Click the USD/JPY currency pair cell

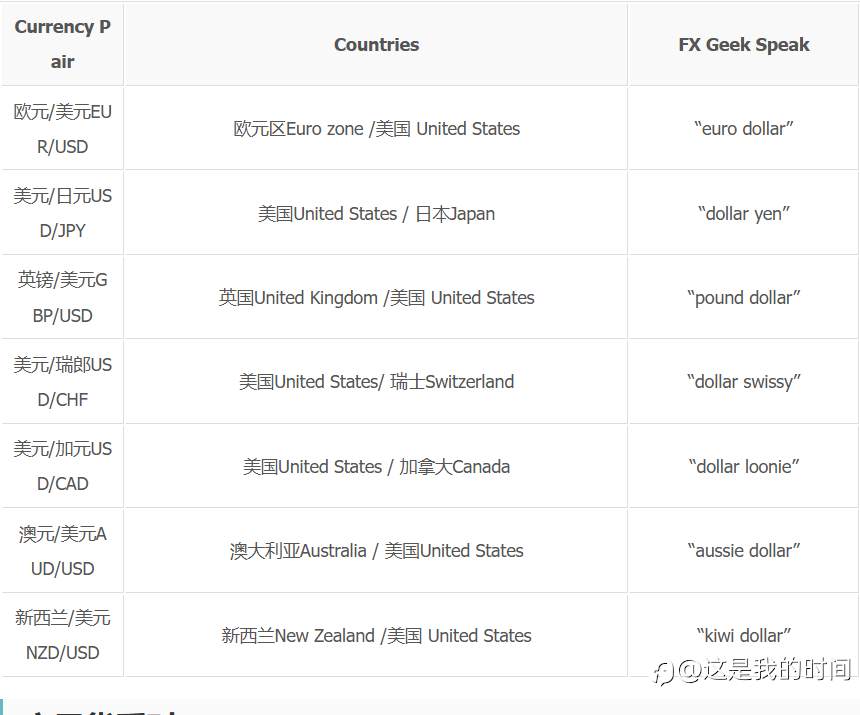coord(63,213)
